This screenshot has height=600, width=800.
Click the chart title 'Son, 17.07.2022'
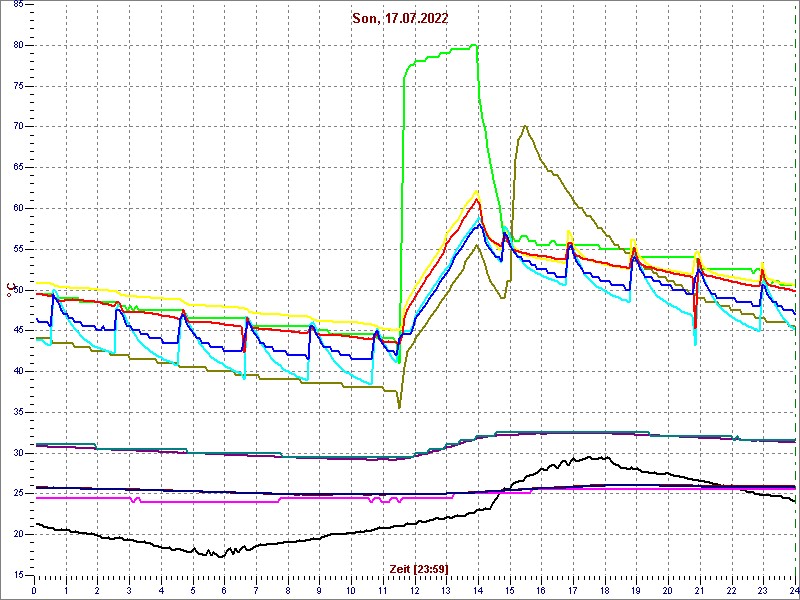pyautogui.click(x=400, y=19)
